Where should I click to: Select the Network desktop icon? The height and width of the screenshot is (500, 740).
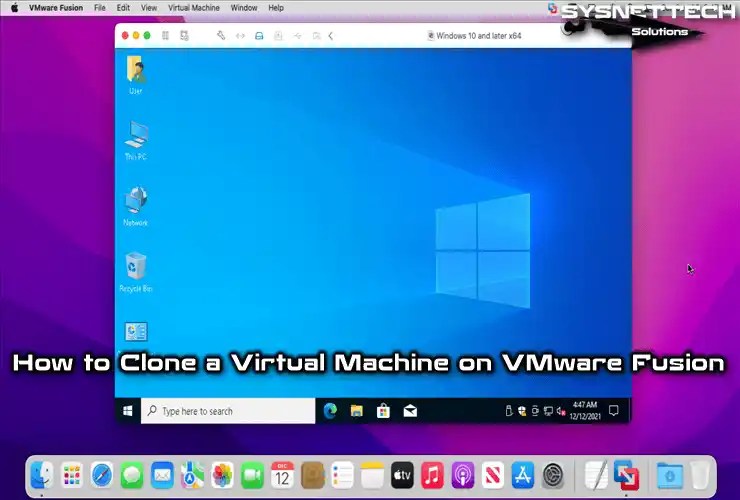(136, 206)
